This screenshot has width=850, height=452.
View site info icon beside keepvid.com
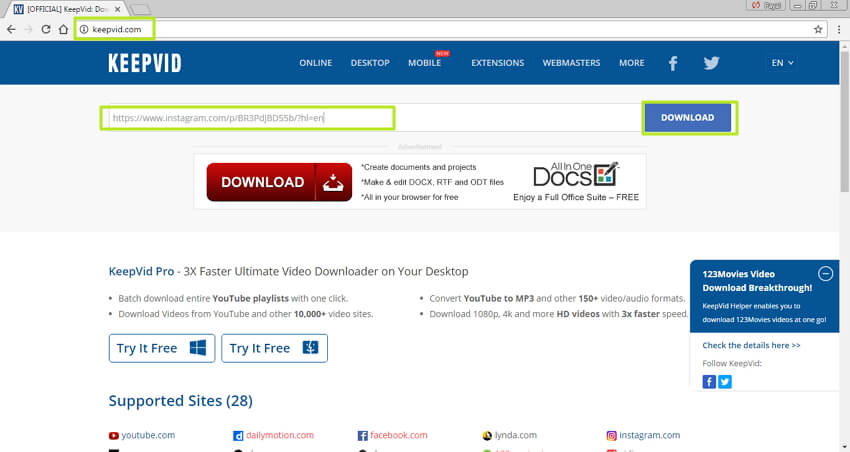[x=83, y=29]
